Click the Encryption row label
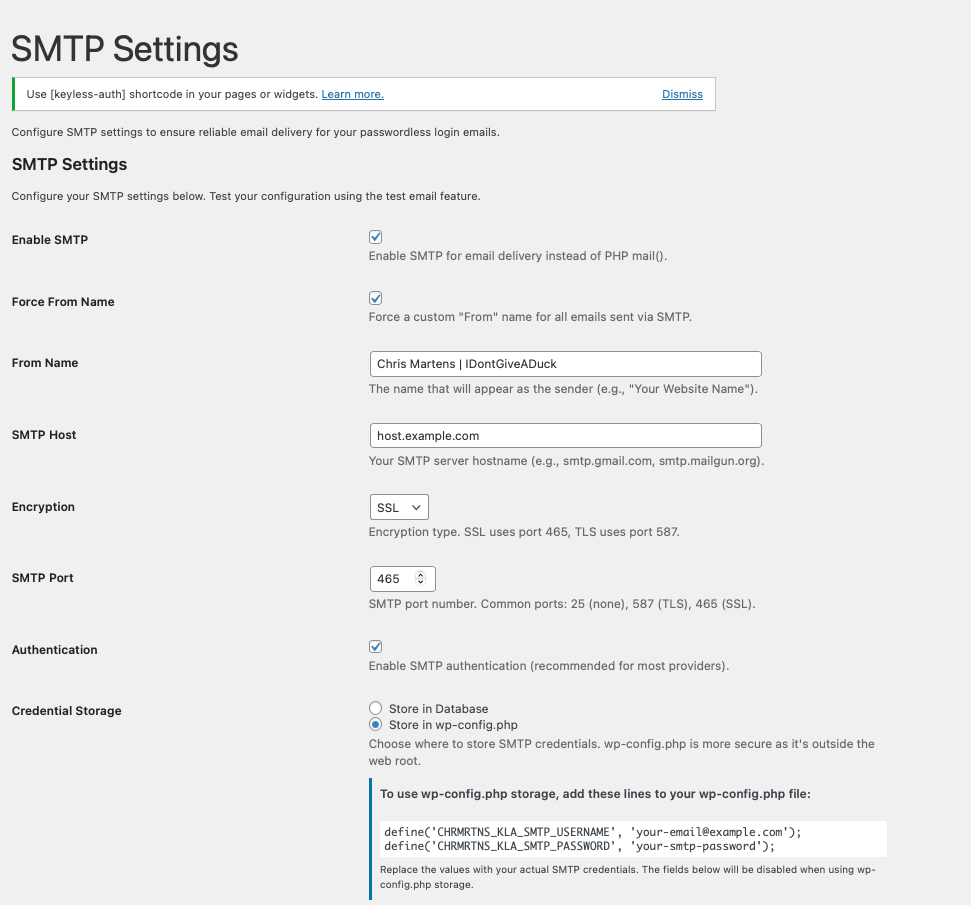971x905 pixels. pos(43,507)
